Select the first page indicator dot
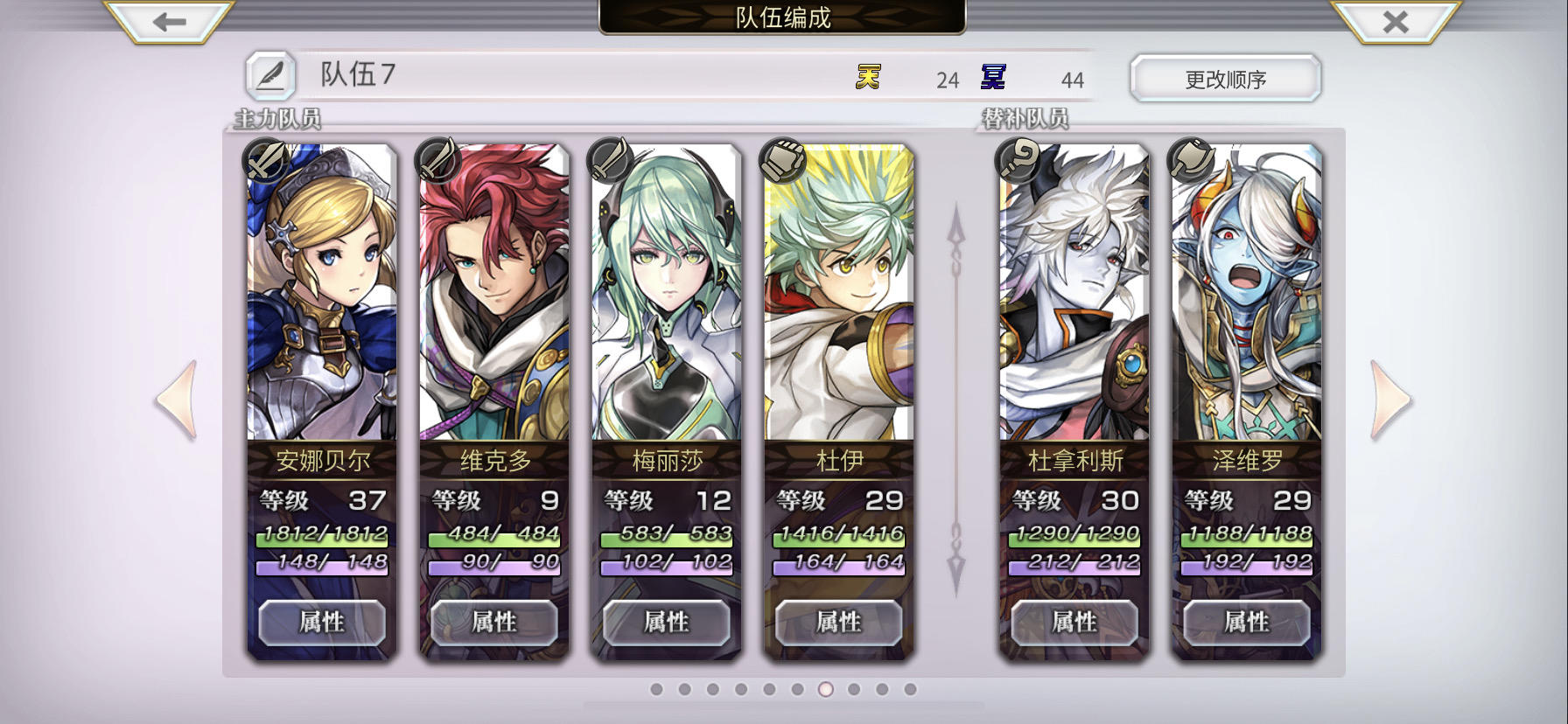1568x724 pixels. tap(656, 690)
